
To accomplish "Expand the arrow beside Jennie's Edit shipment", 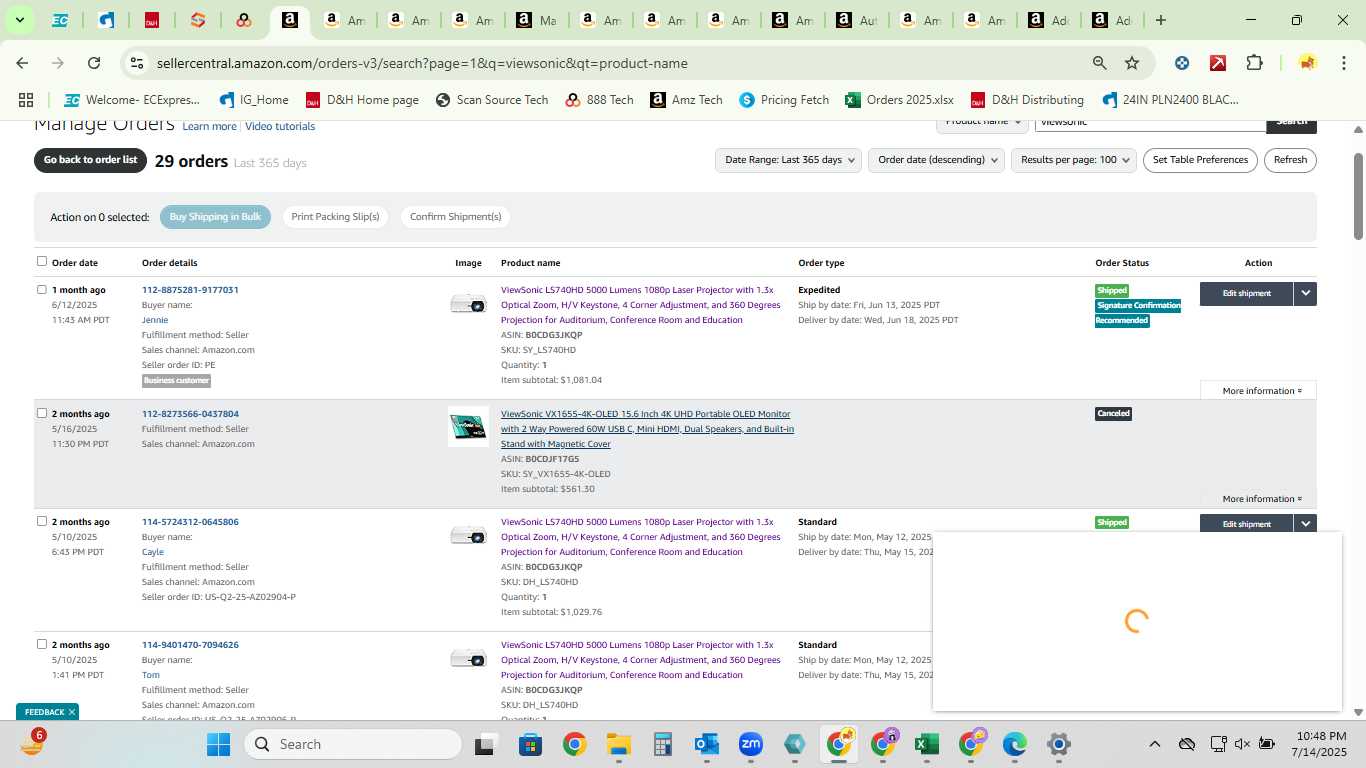I will click(x=1305, y=294).
